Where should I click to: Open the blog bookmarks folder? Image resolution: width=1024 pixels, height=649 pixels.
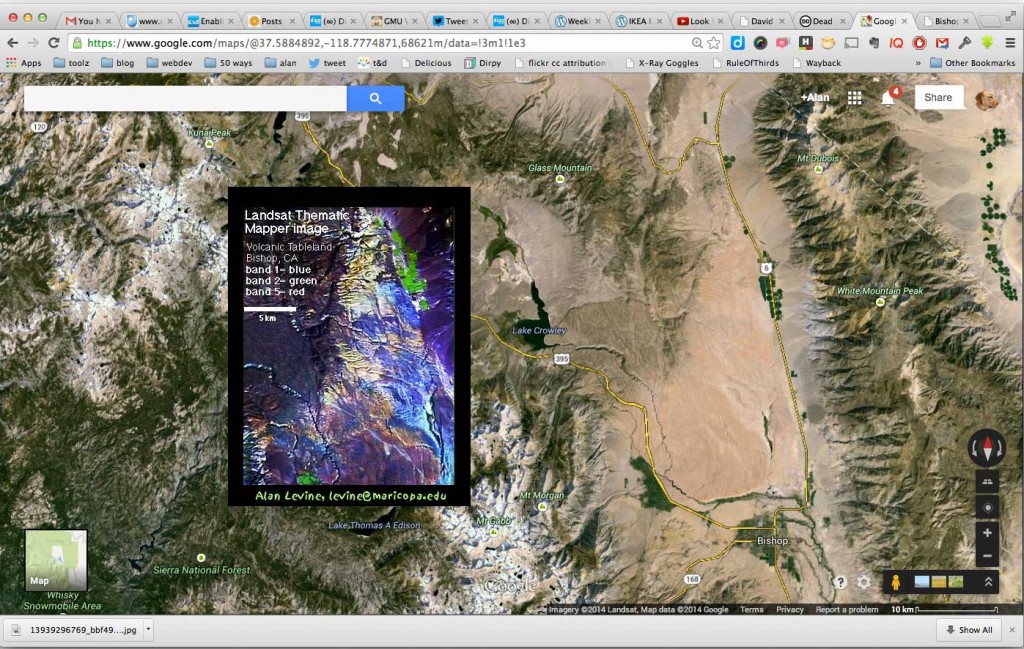point(118,63)
